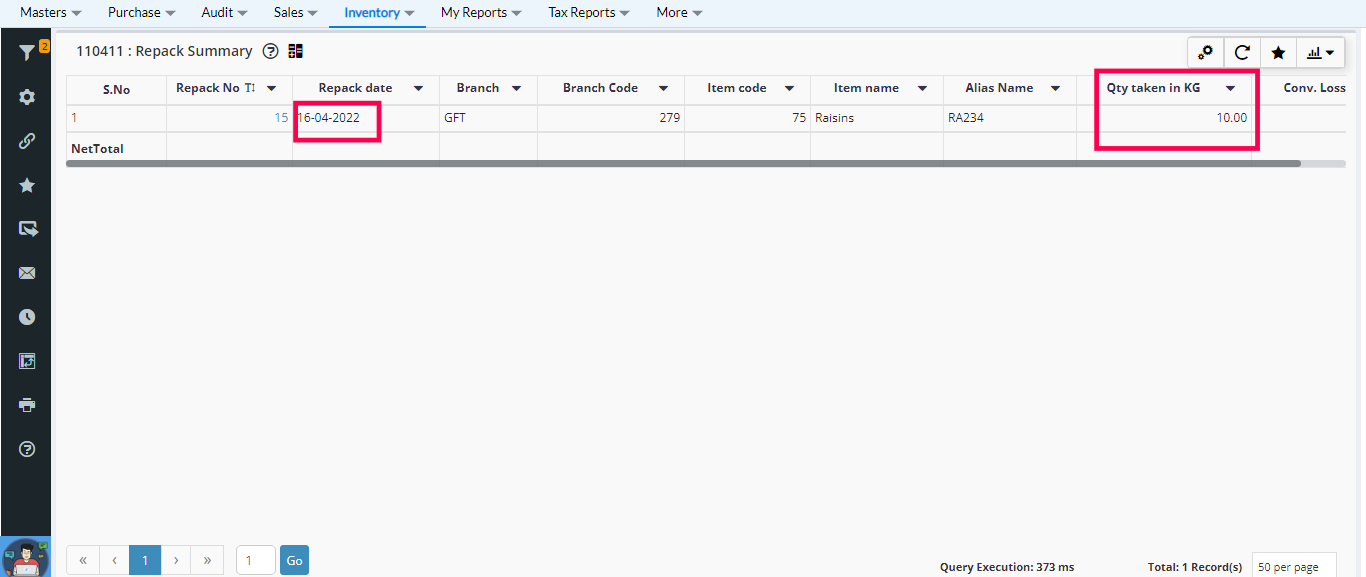Open the More menu
This screenshot has width=1366, height=577.
(679, 13)
